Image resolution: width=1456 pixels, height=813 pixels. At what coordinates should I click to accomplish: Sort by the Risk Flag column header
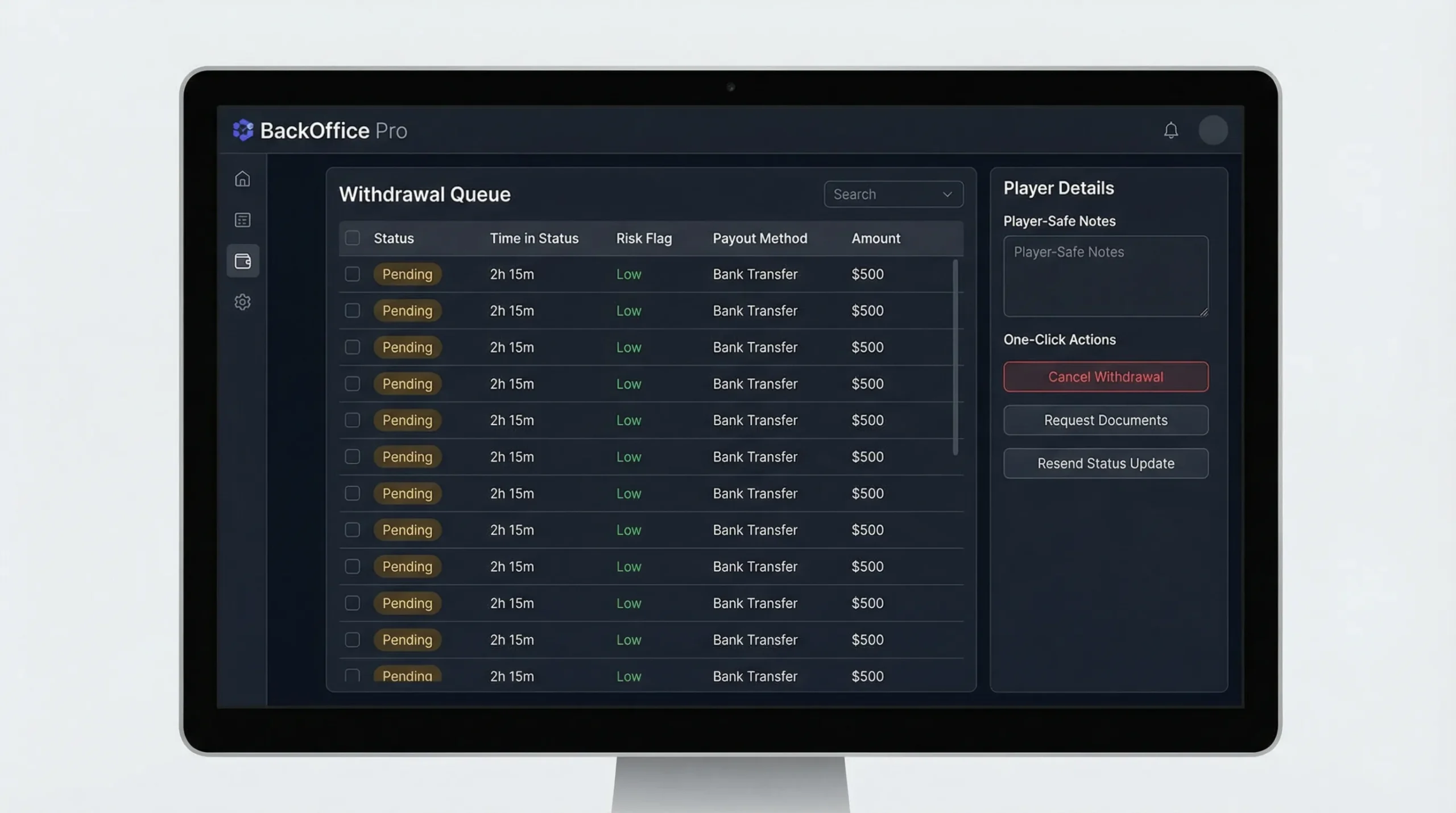[x=644, y=238]
